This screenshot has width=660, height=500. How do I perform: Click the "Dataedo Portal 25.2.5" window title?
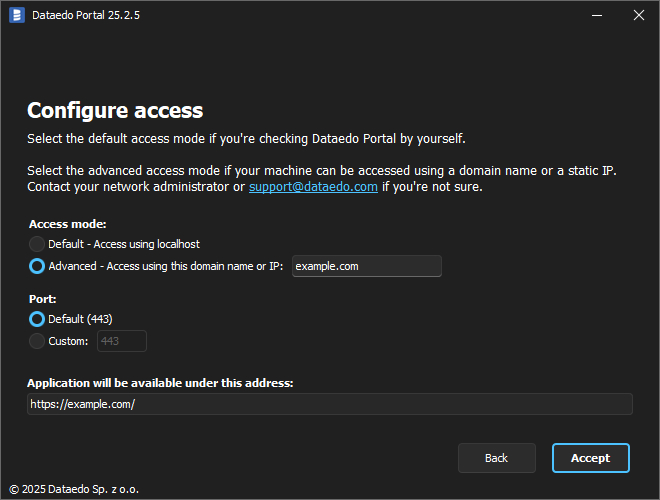(86, 15)
